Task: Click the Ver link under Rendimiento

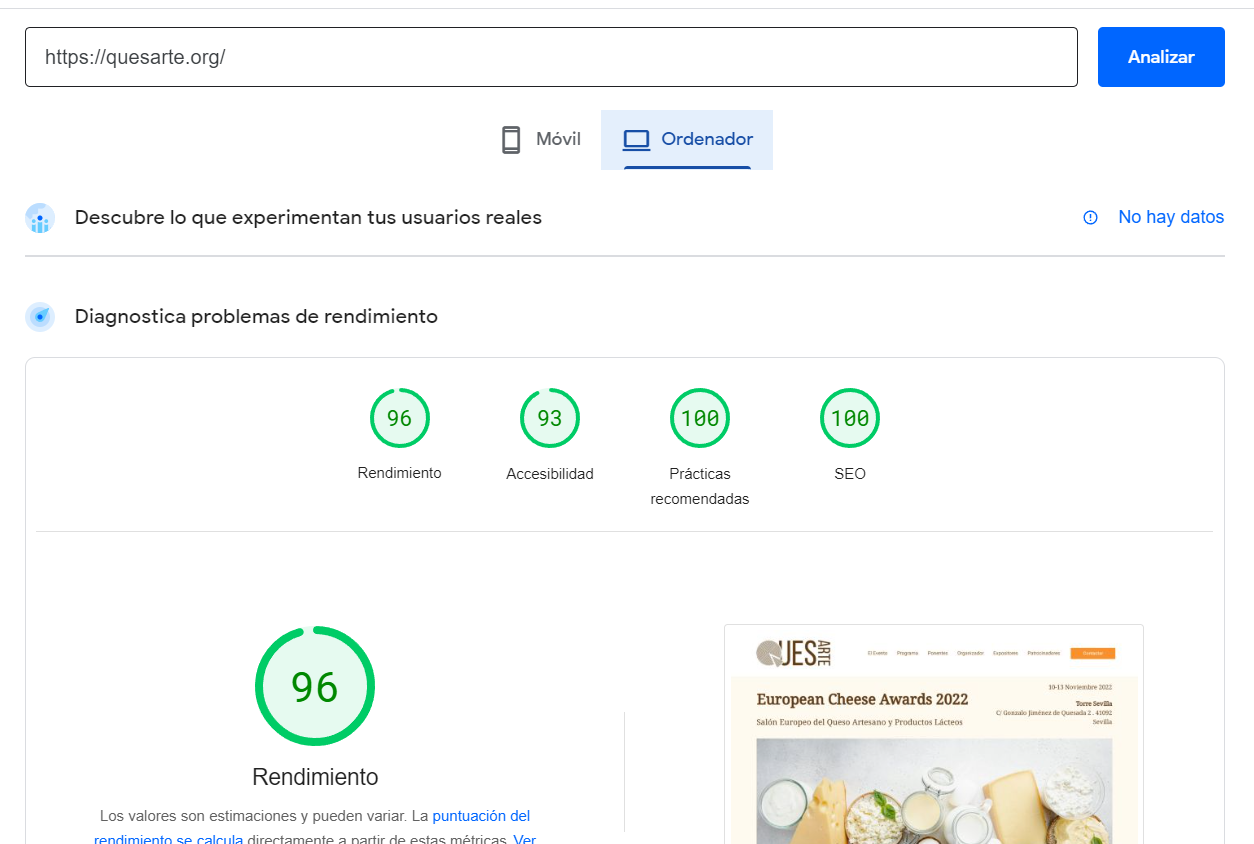Action: (524, 839)
